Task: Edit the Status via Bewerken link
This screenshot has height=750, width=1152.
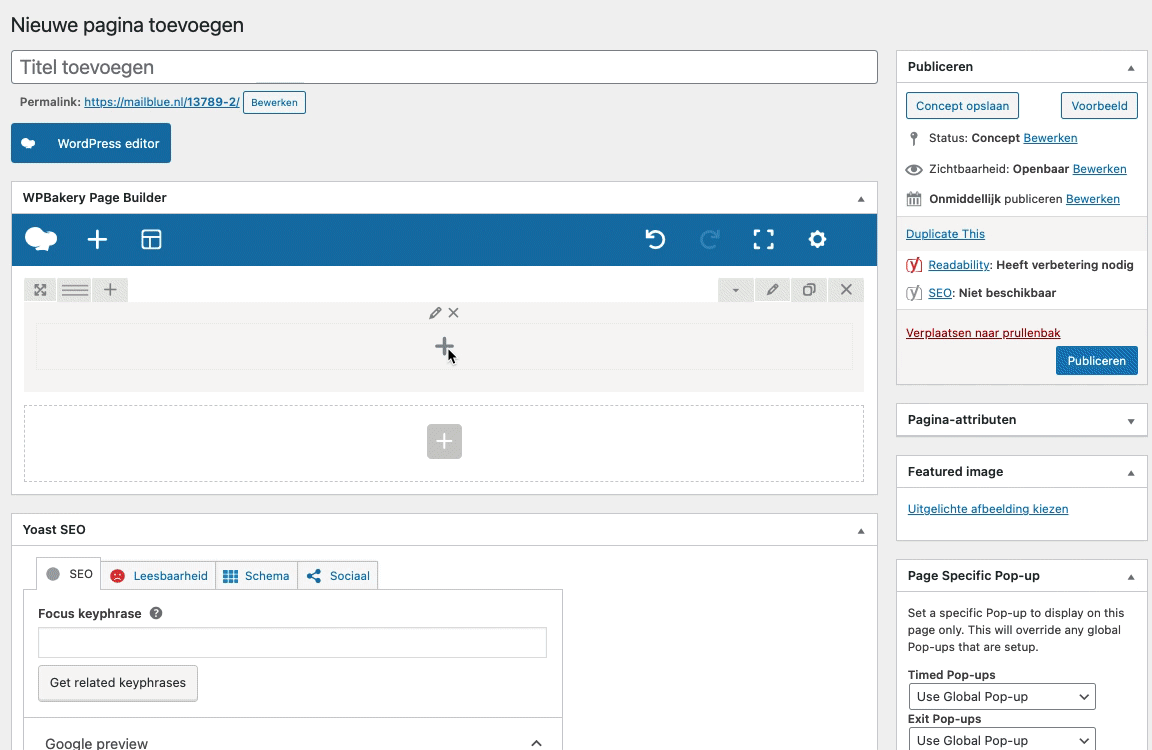Action: [1050, 138]
